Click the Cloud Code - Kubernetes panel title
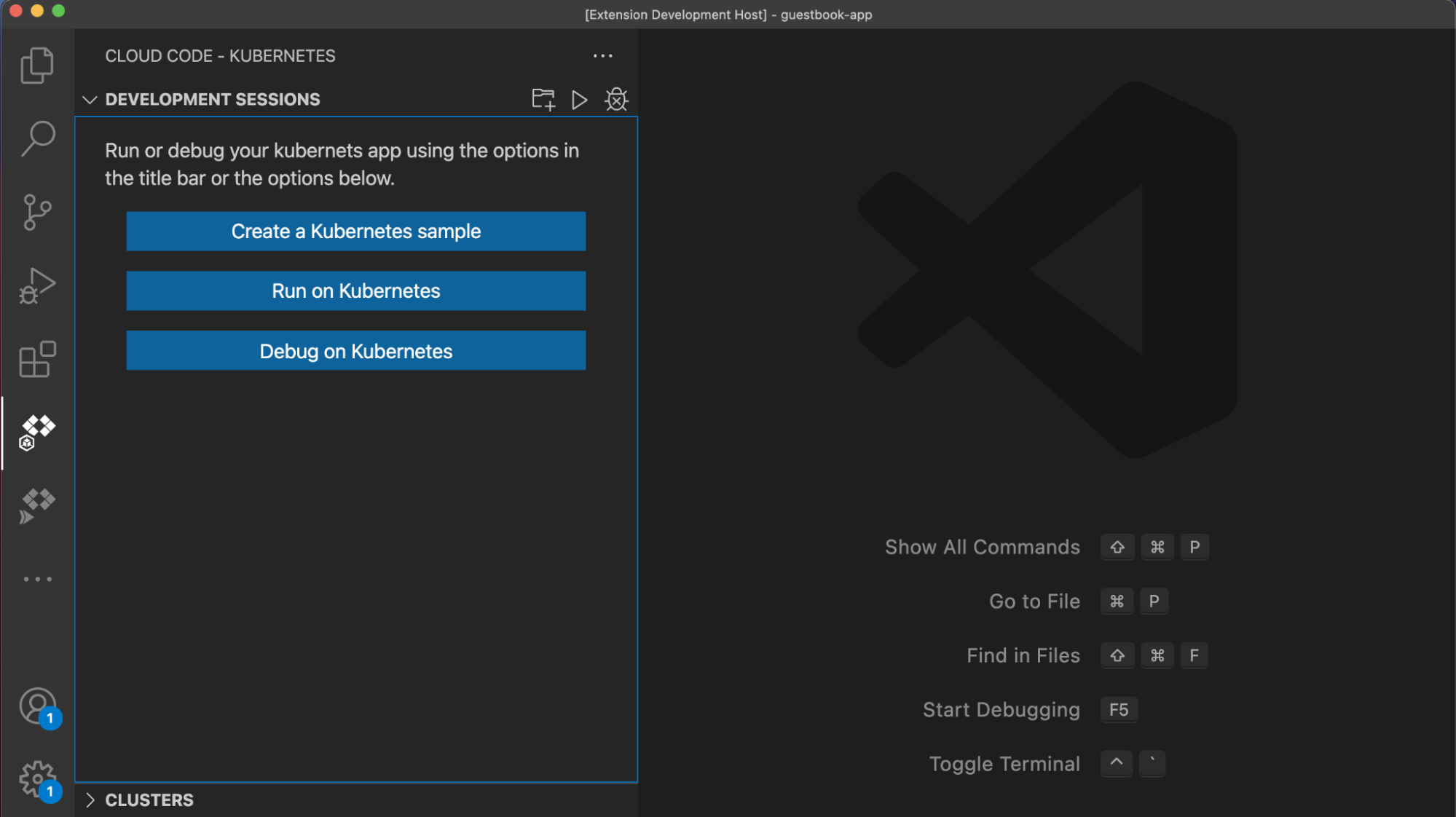This screenshot has width=1456, height=817. (x=220, y=56)
